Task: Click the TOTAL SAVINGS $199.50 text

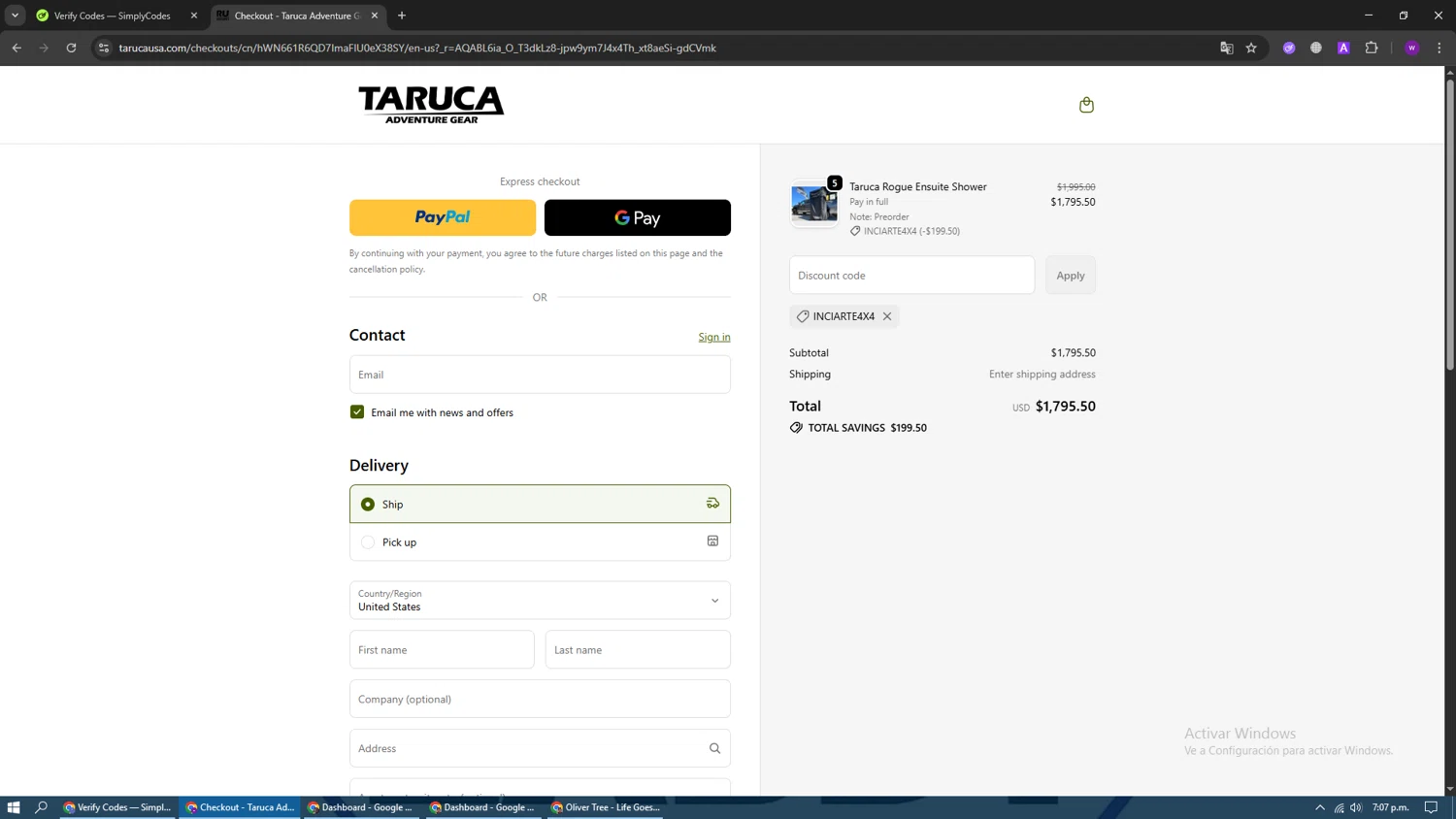Action: [x=868, y=428]
